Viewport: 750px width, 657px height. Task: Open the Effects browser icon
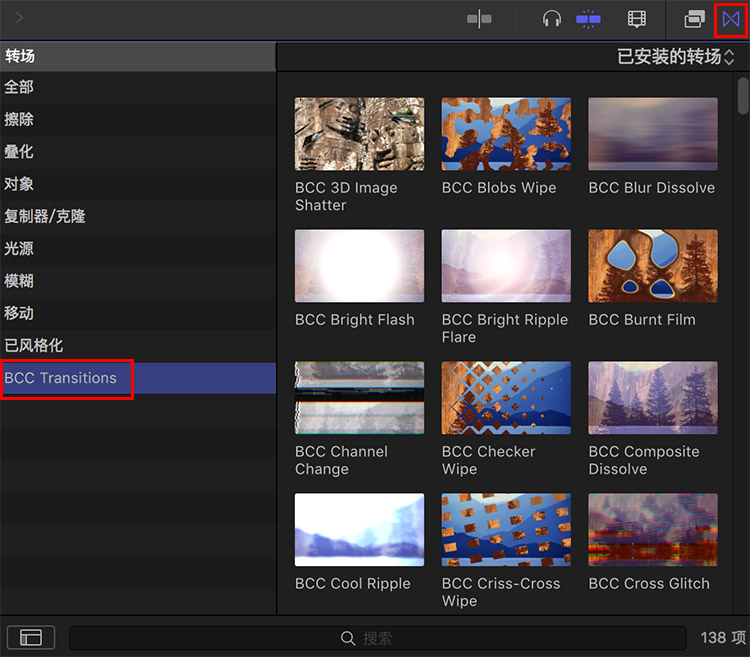(x=694, y=20)
